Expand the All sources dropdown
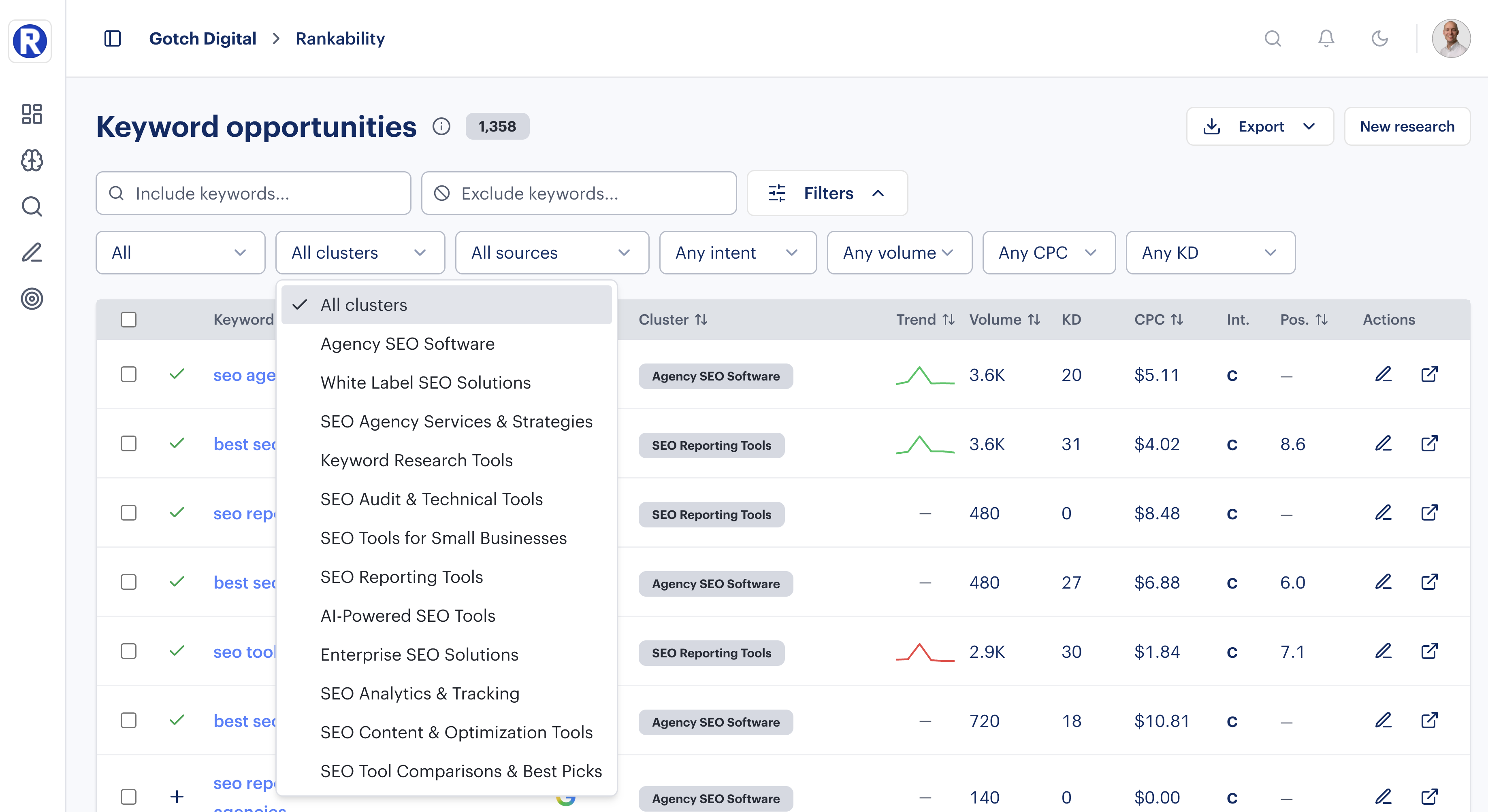1488x812 pixels. click(551, 252)
